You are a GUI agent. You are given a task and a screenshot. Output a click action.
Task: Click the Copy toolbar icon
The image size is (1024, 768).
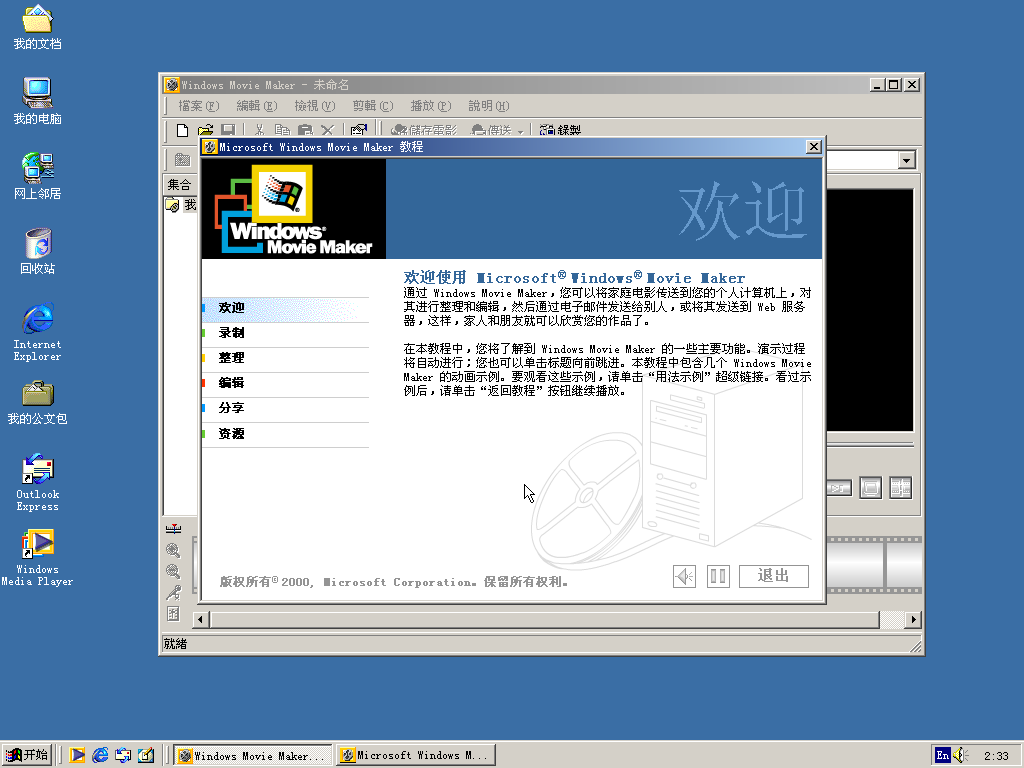pyautogui.click(x=282, y=129)
